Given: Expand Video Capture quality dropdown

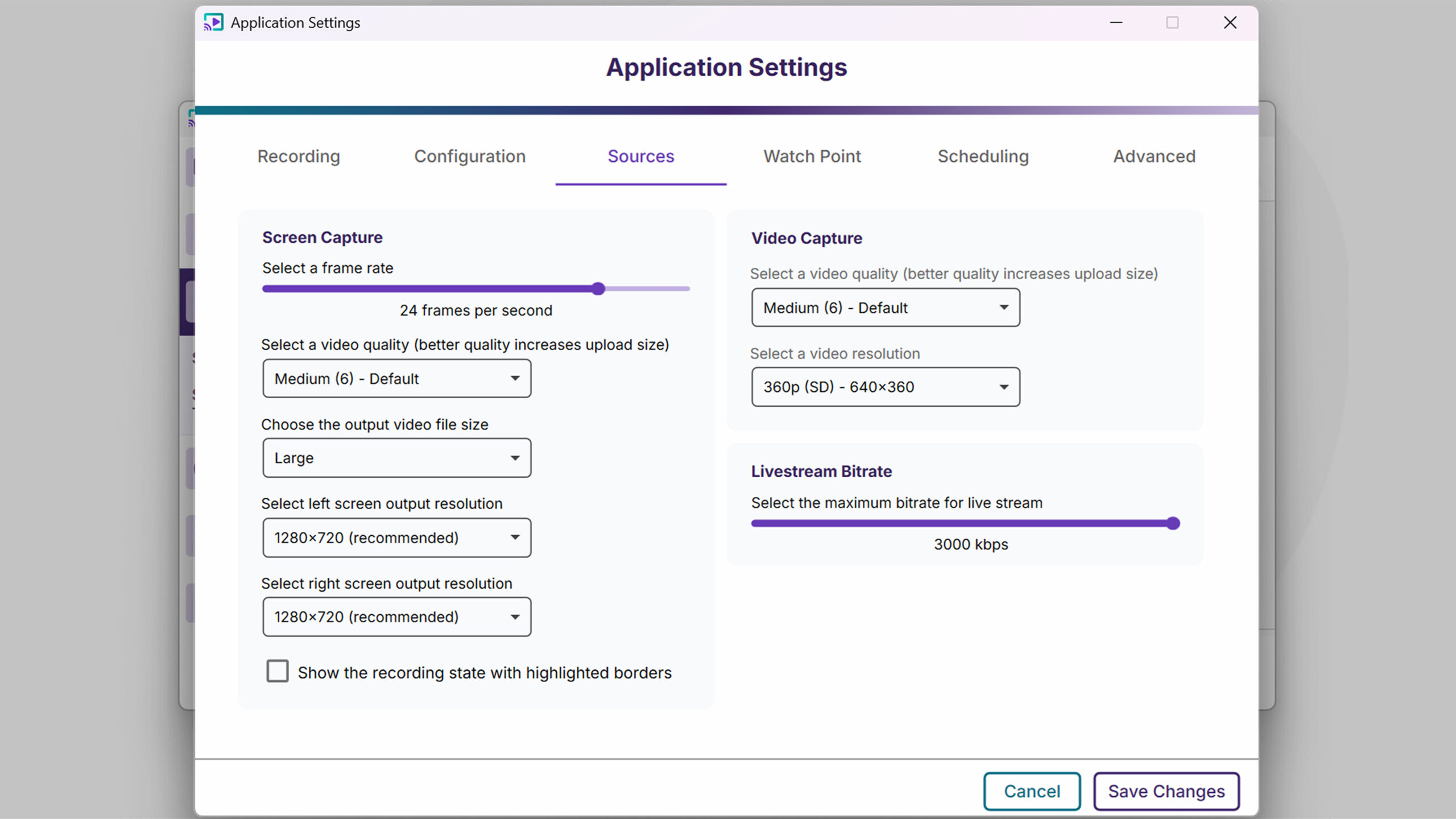Looking at the screenshot, I should [x=885, y=308].
